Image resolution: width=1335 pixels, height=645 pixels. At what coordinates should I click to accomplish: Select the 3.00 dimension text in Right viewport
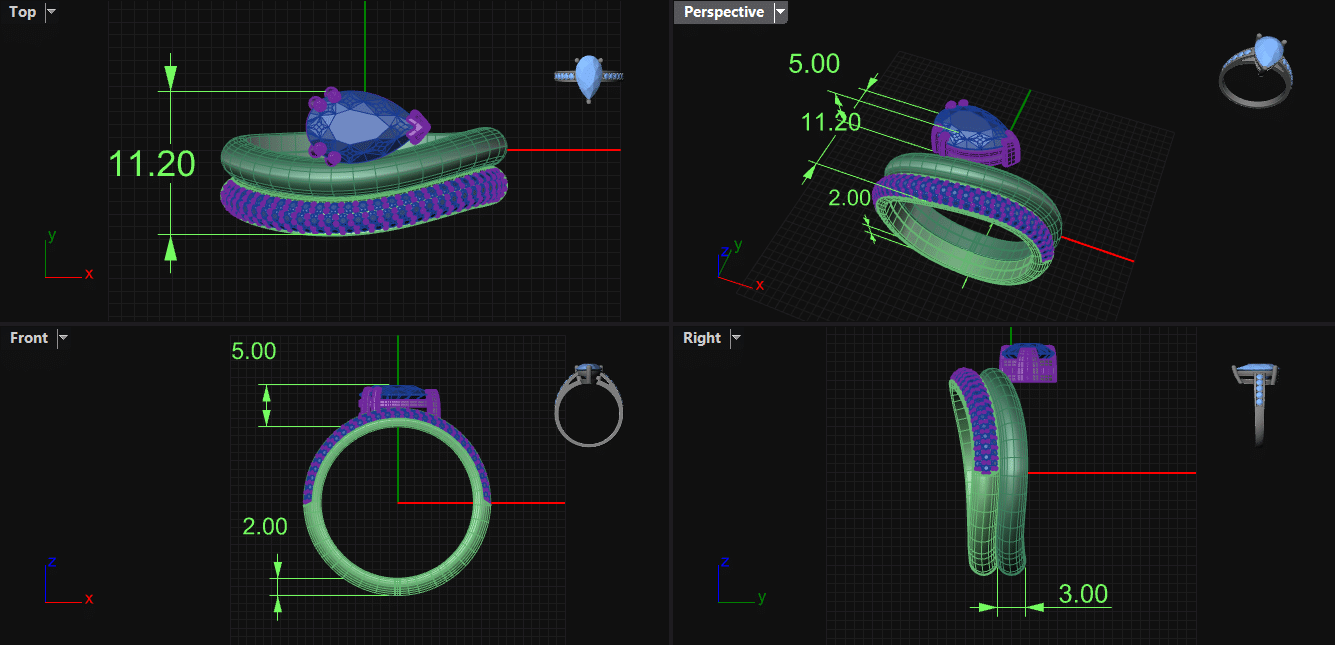[x=1083, y=594]
